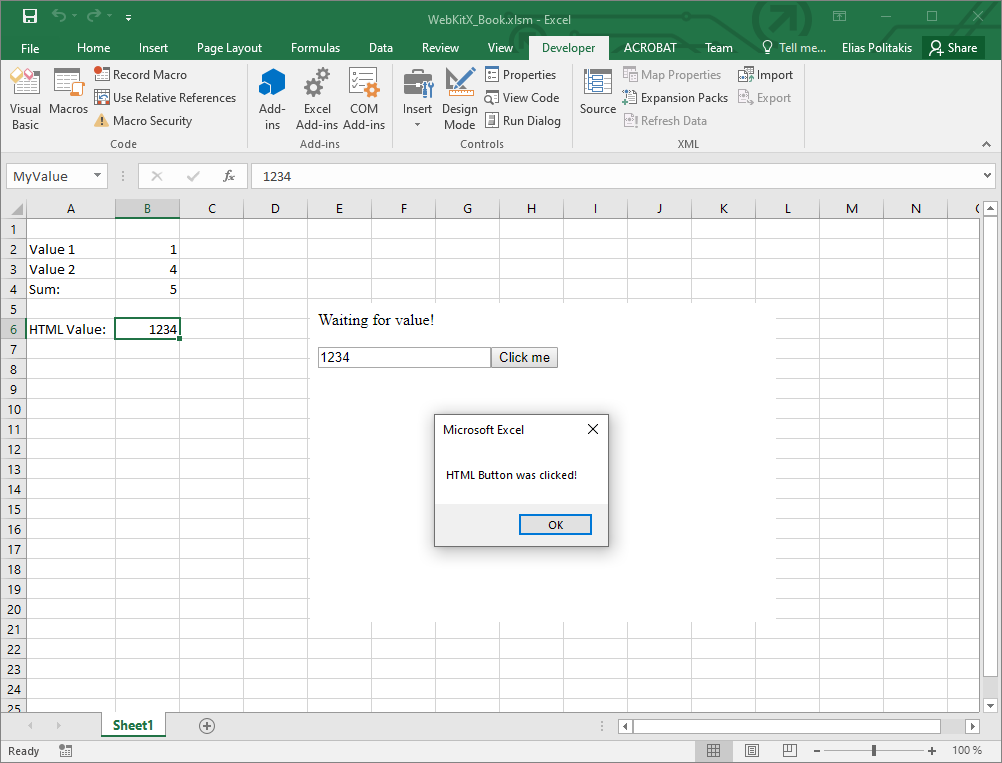Open the Add-ins store button
The height and width of the screenshot is (763, 1002).
coord(272,99)
